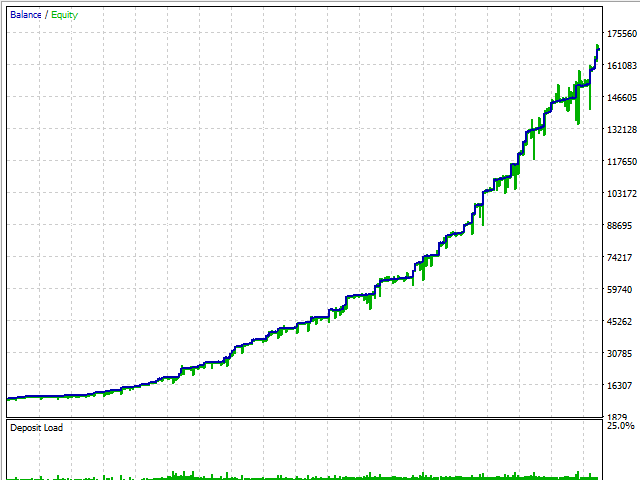This screenshot has height=480, width=640.
Task: Click the 103172 axis value
Action: 622,193
